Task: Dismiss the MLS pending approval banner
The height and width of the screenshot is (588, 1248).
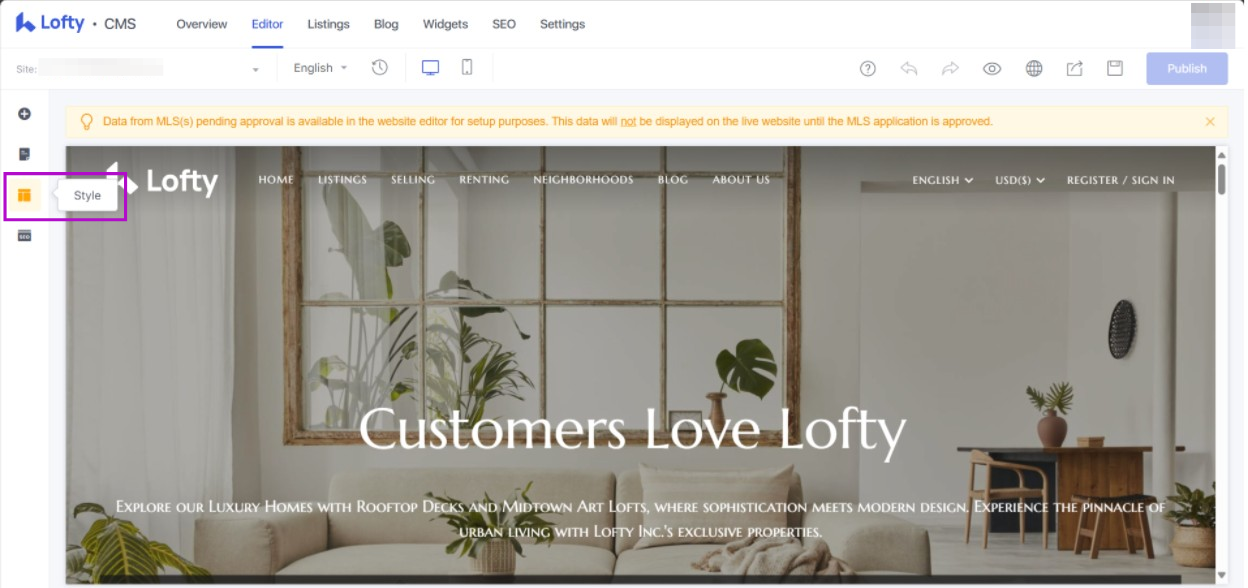Action: tap(1210, 122)
